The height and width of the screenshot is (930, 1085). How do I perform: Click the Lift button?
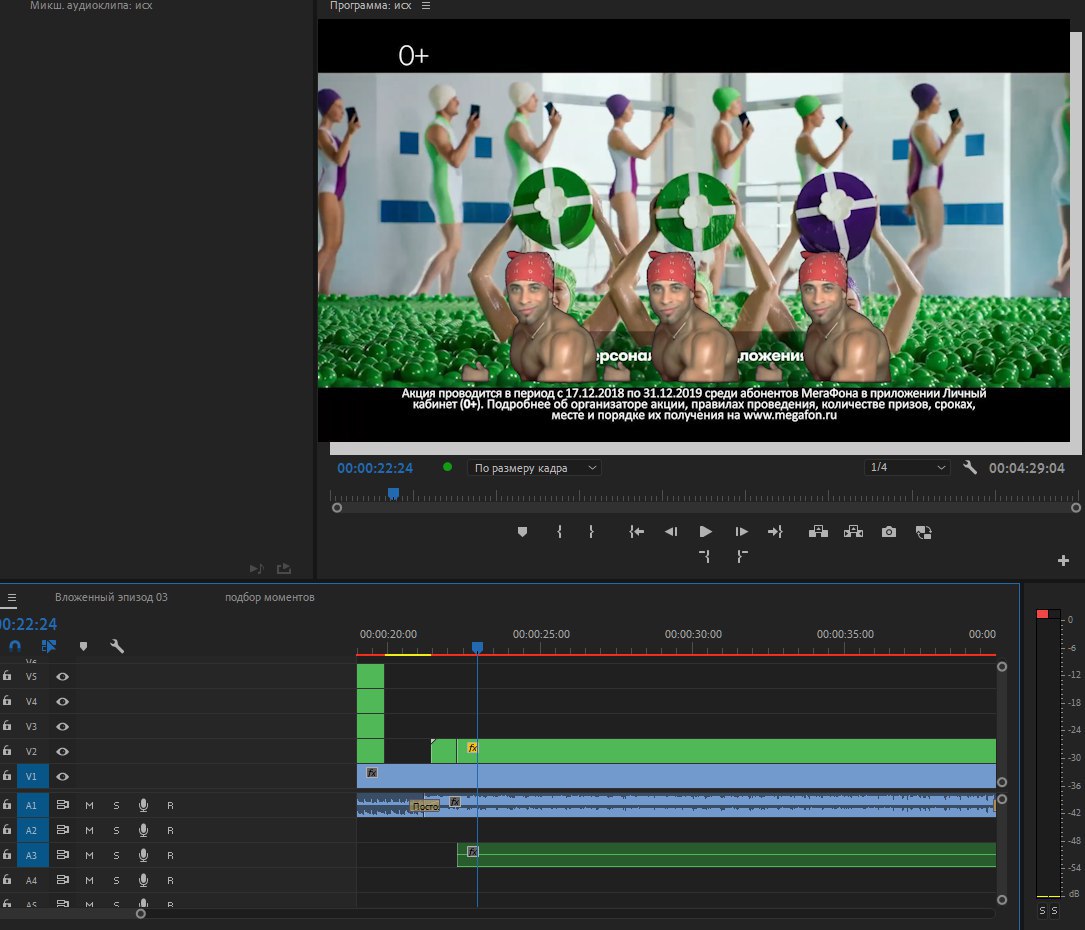pyautogui.click(x=818, y=531)
